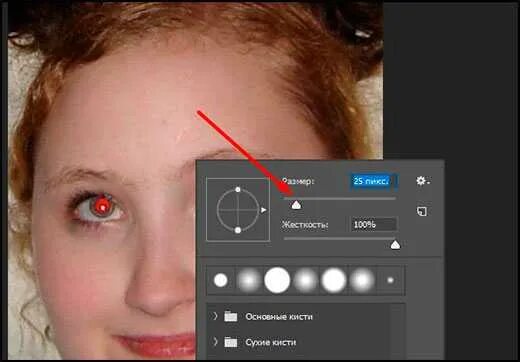Expand the Сухие кисти folder chevron
Viewport: 520px width, 362px height.
click(x=215, y=342)
